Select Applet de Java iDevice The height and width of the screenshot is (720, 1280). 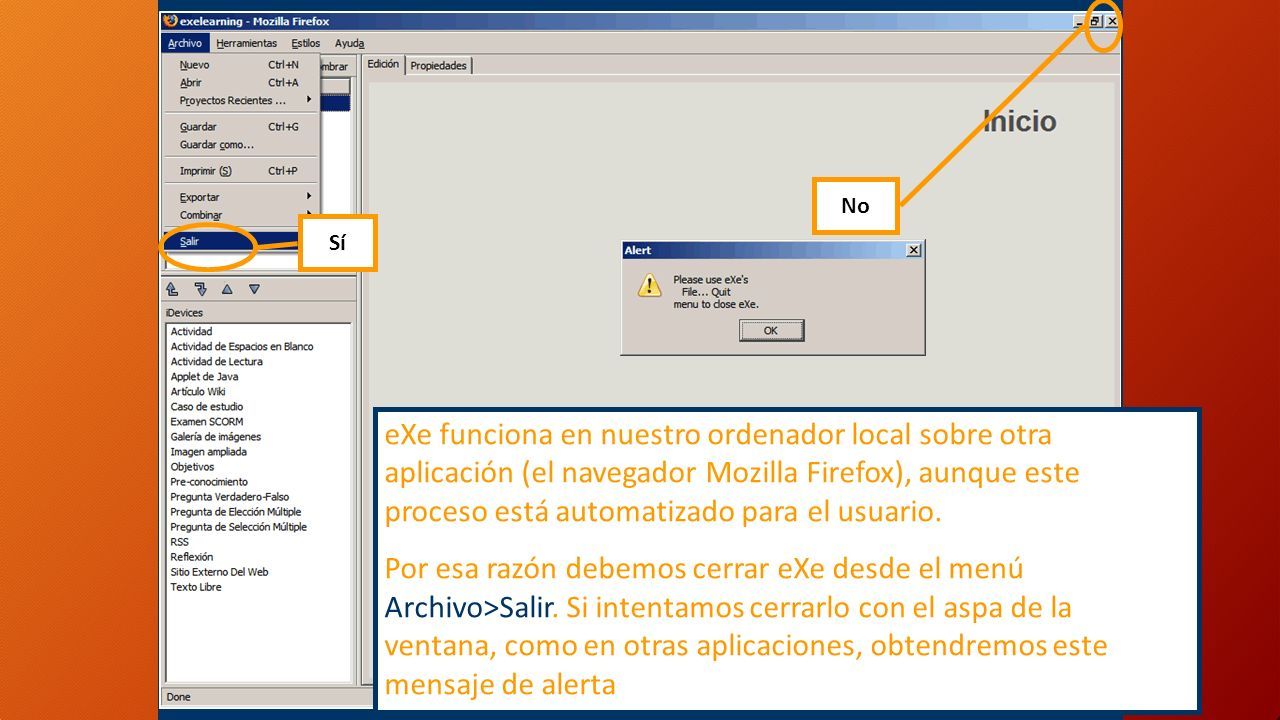(x=204, y=377)
